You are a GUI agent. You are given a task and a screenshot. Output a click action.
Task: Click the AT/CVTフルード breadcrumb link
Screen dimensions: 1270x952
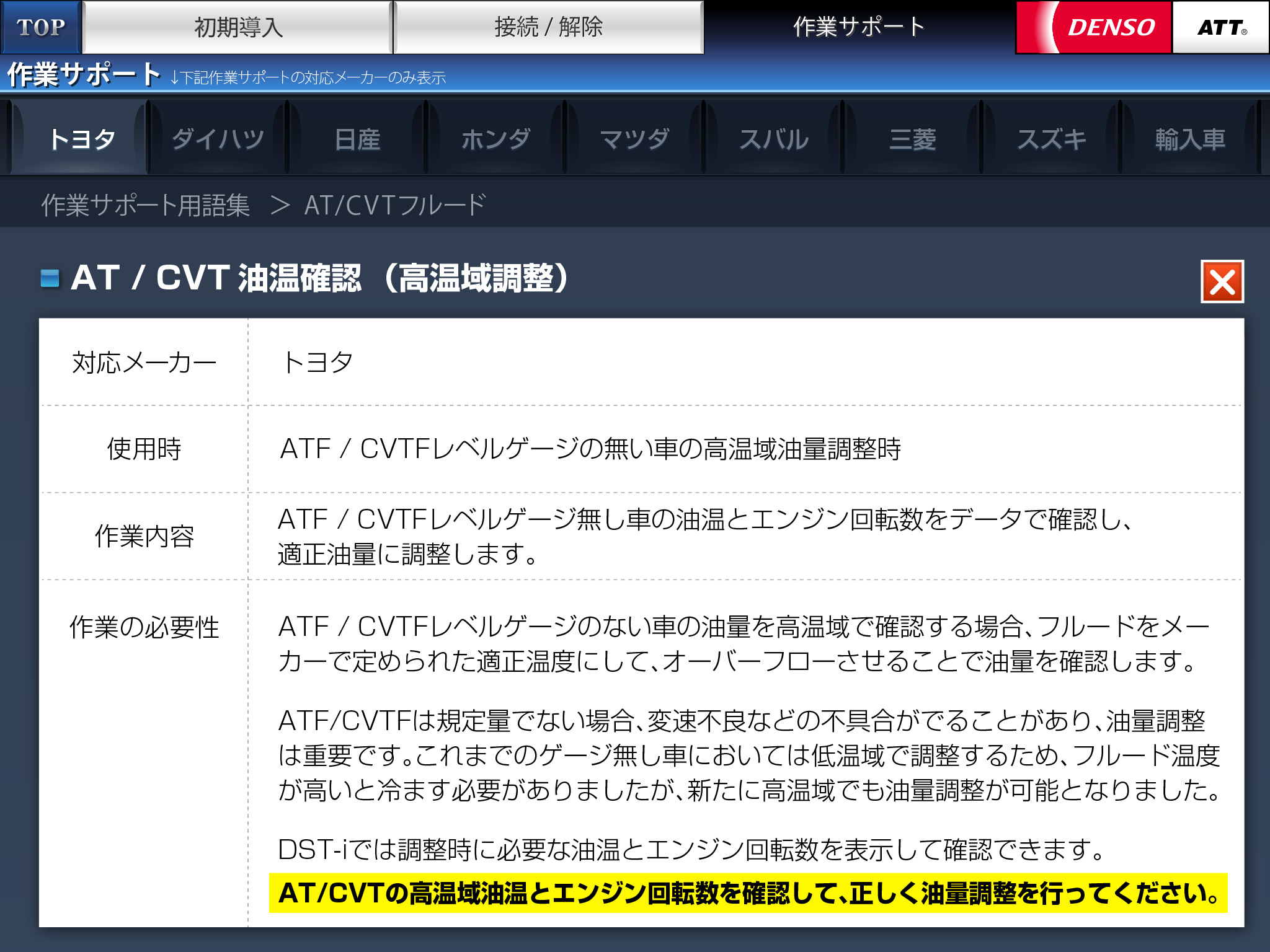click(x=394, y=205)
